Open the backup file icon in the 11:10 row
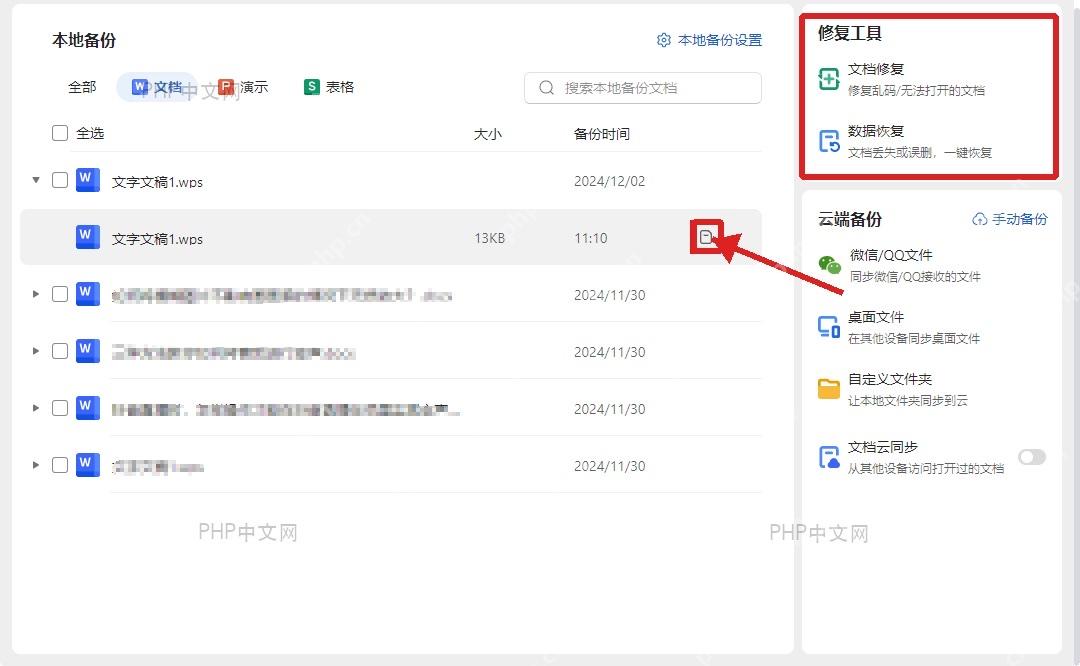The height and width of the screenshot is (666, 1080). (705, 238)
